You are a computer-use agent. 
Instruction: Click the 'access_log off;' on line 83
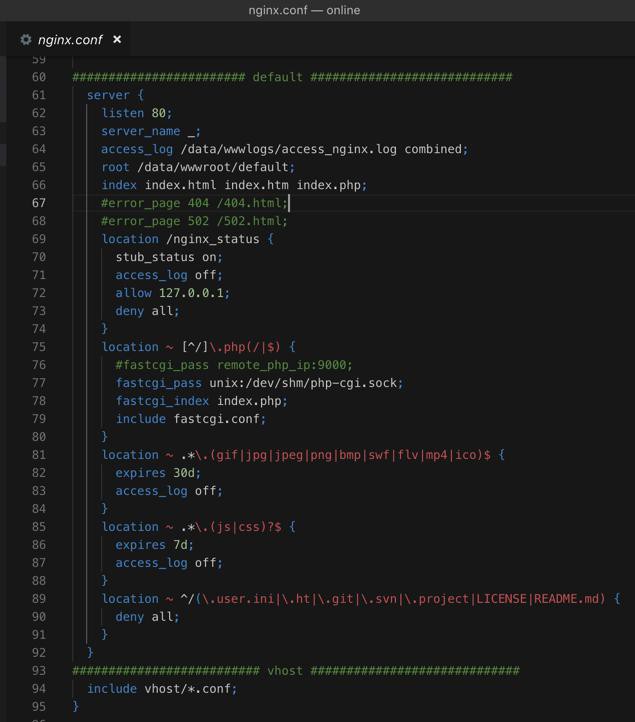coord(169,491)
